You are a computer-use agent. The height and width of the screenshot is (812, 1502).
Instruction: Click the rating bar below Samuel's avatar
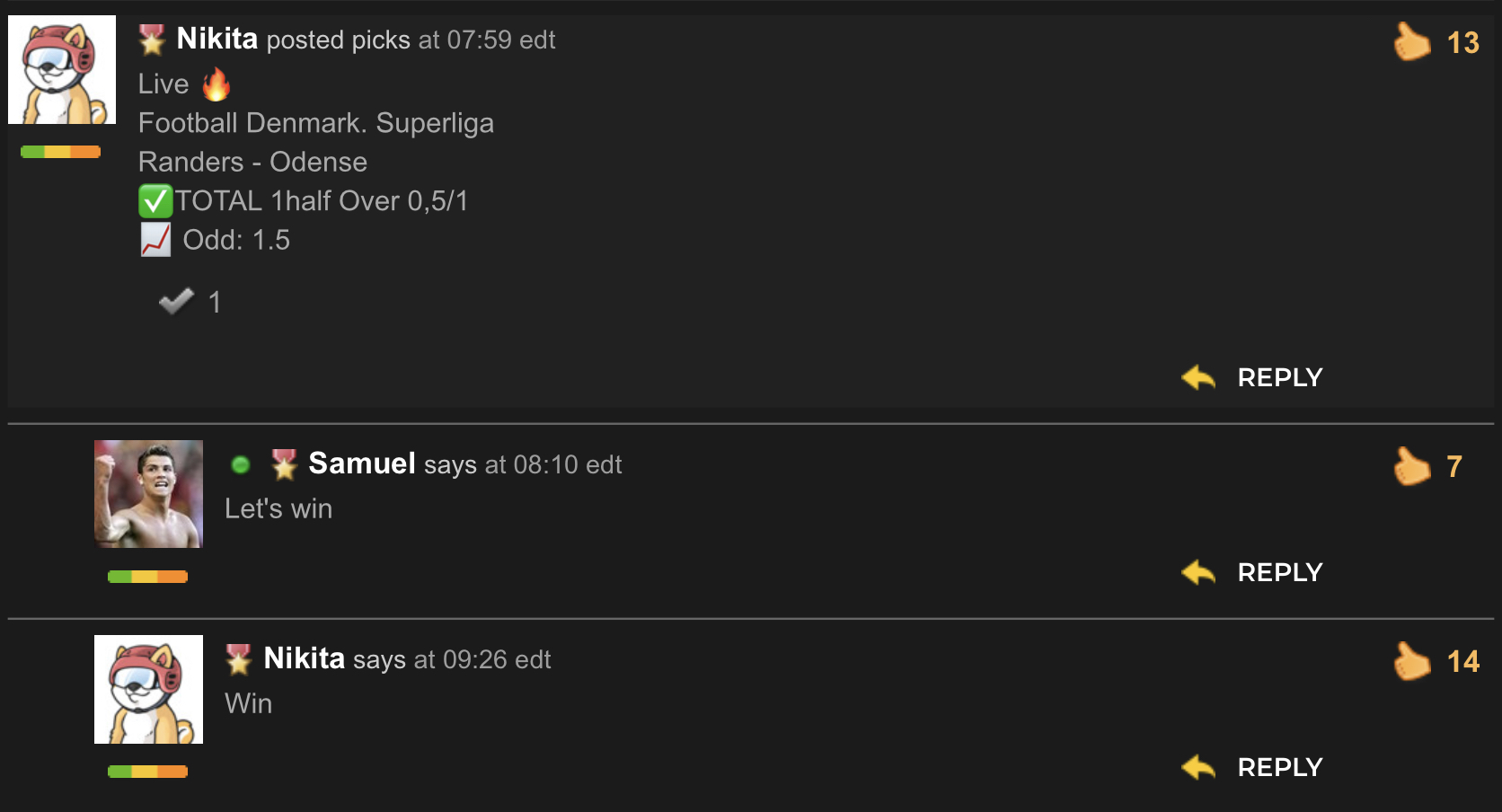coord(147,577)
